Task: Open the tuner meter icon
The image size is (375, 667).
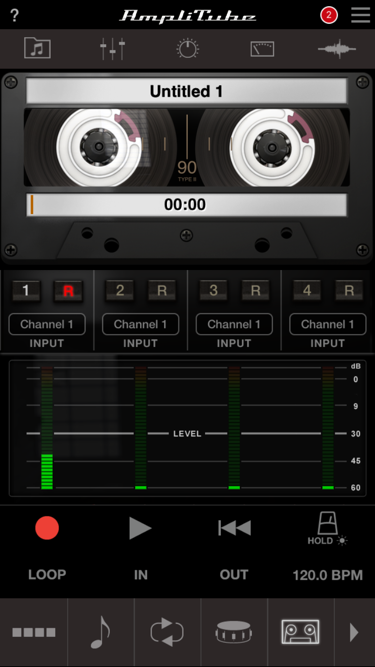Action: click(262, 49)
